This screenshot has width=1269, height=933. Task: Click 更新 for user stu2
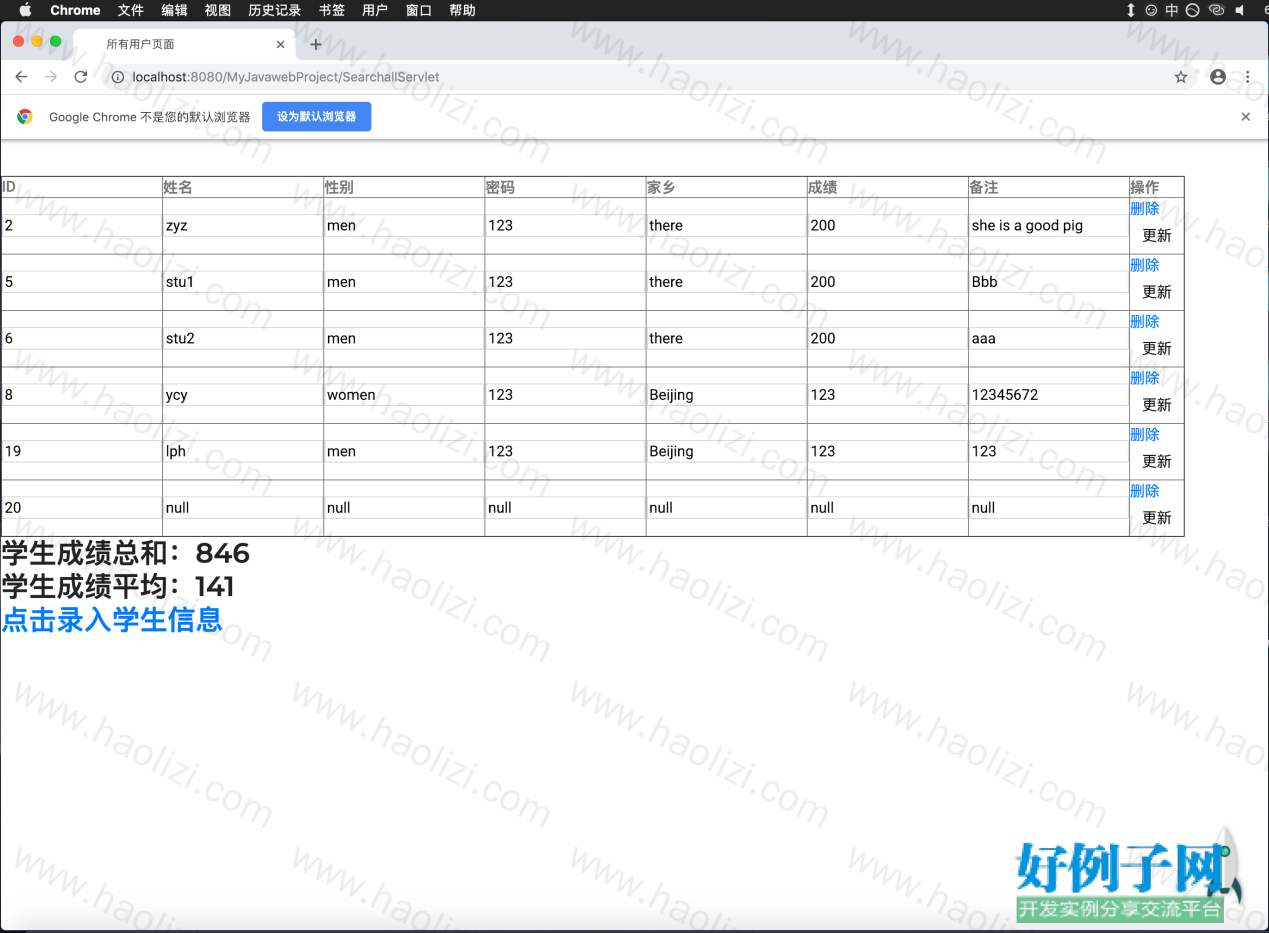pyautogui.click(x=1157, y=349)
